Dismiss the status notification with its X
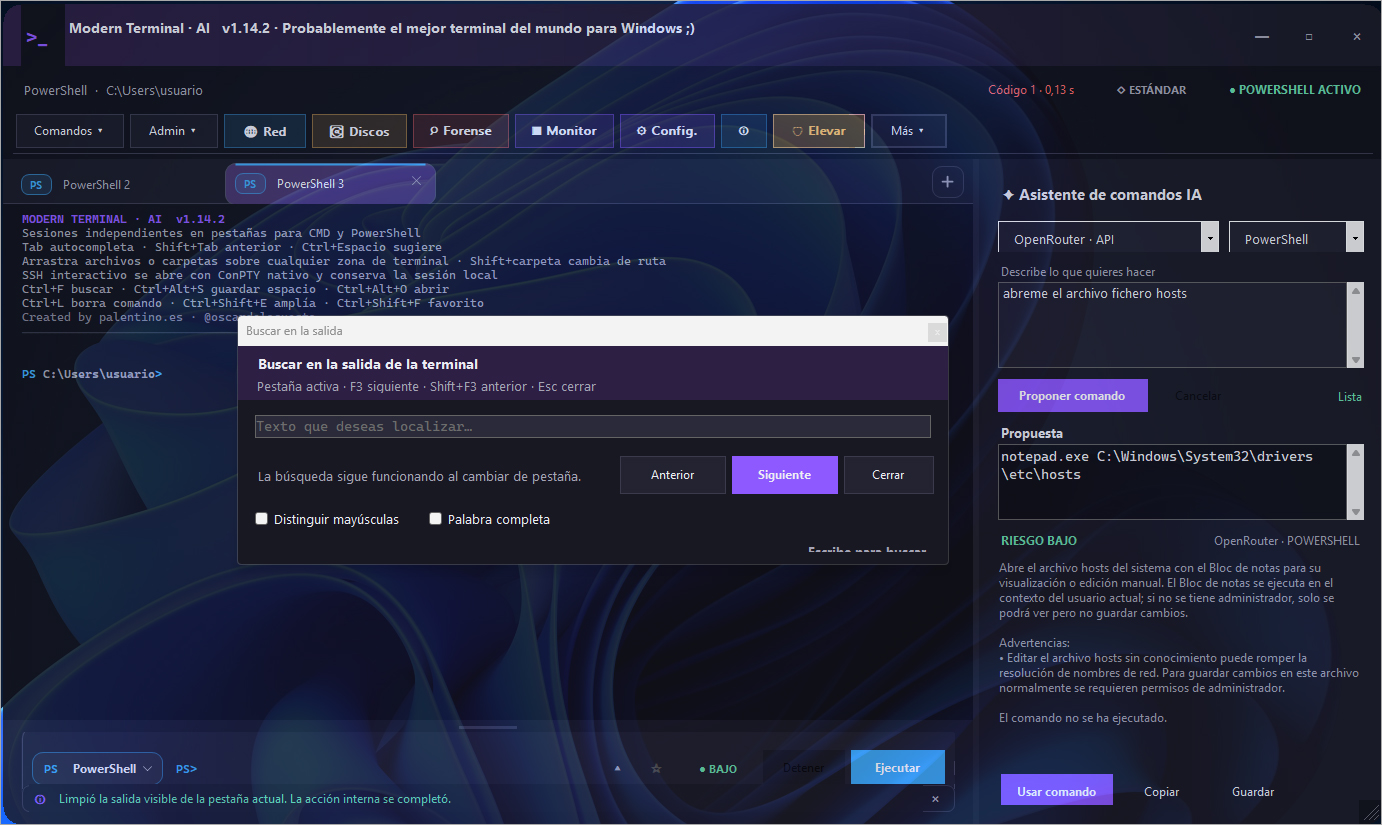This screenshot has width=1382, height=825. tap(935, 799)
